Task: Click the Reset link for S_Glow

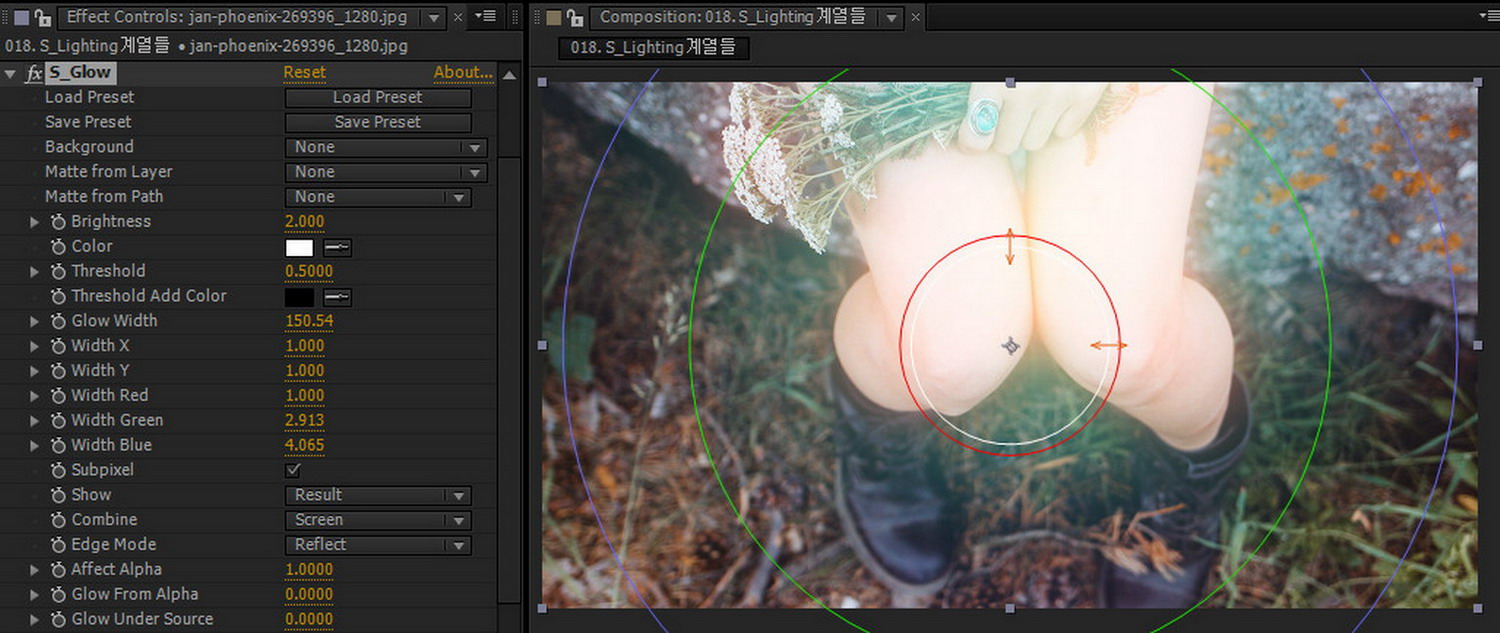Action: (304, 72)
